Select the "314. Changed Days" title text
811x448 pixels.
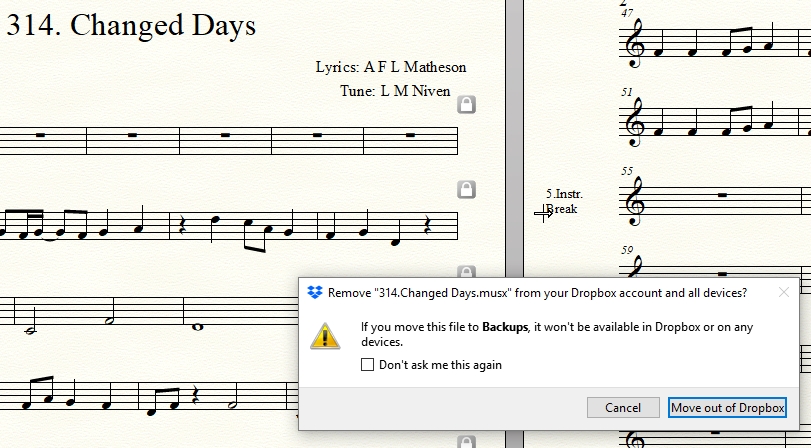click(x=131, y=25)
